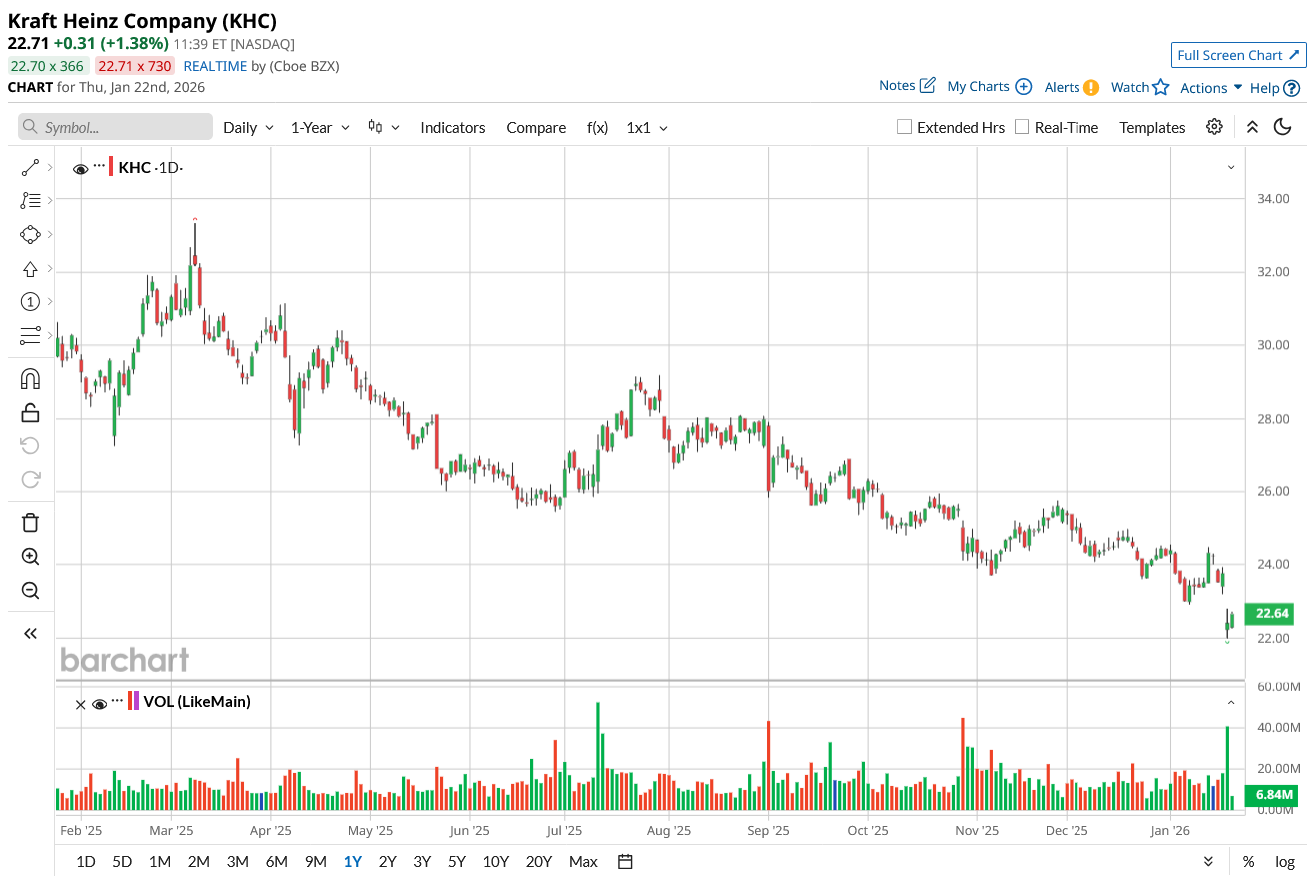
Task: Open the VOL indicator three-dot menu
Action: pyautogui.click(x=118, y=701)
